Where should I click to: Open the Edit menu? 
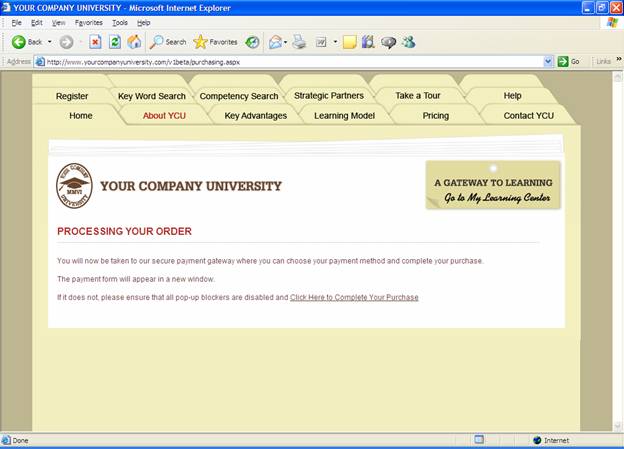pyautogui.click(x=37, y=23)
